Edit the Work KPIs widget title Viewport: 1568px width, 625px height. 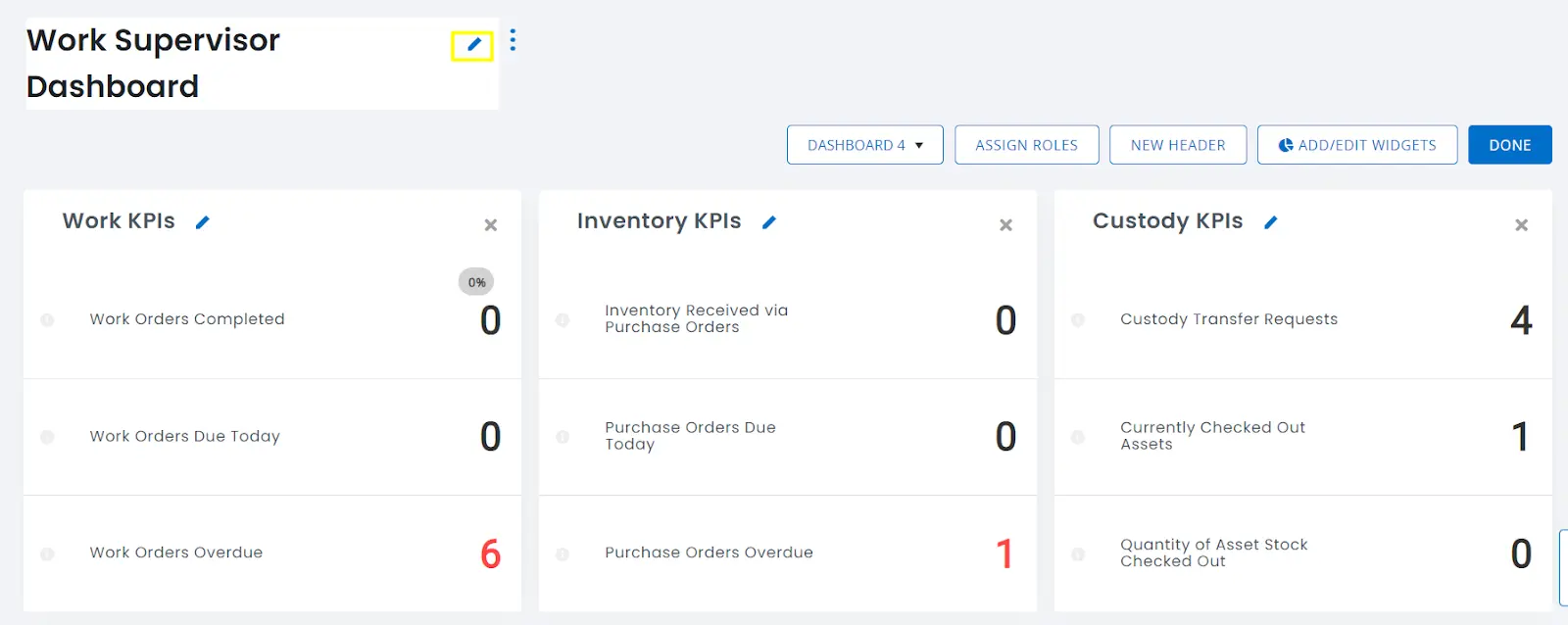tap(203, 222)
